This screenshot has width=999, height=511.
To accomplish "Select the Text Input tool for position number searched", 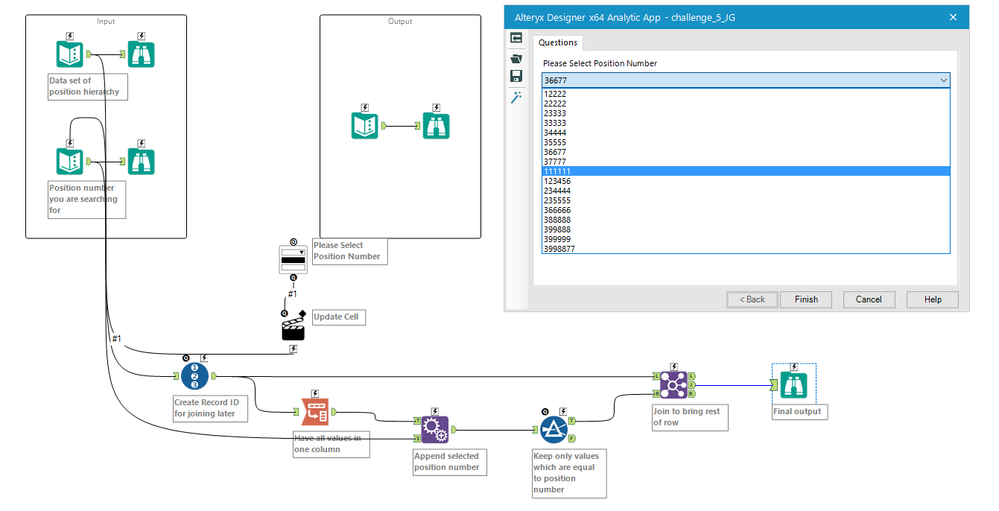I will (69, 161).
